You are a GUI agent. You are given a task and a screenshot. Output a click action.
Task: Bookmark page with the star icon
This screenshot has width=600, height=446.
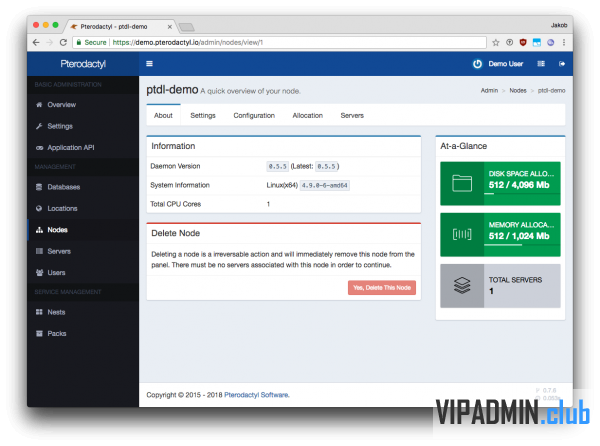[496, 42]
